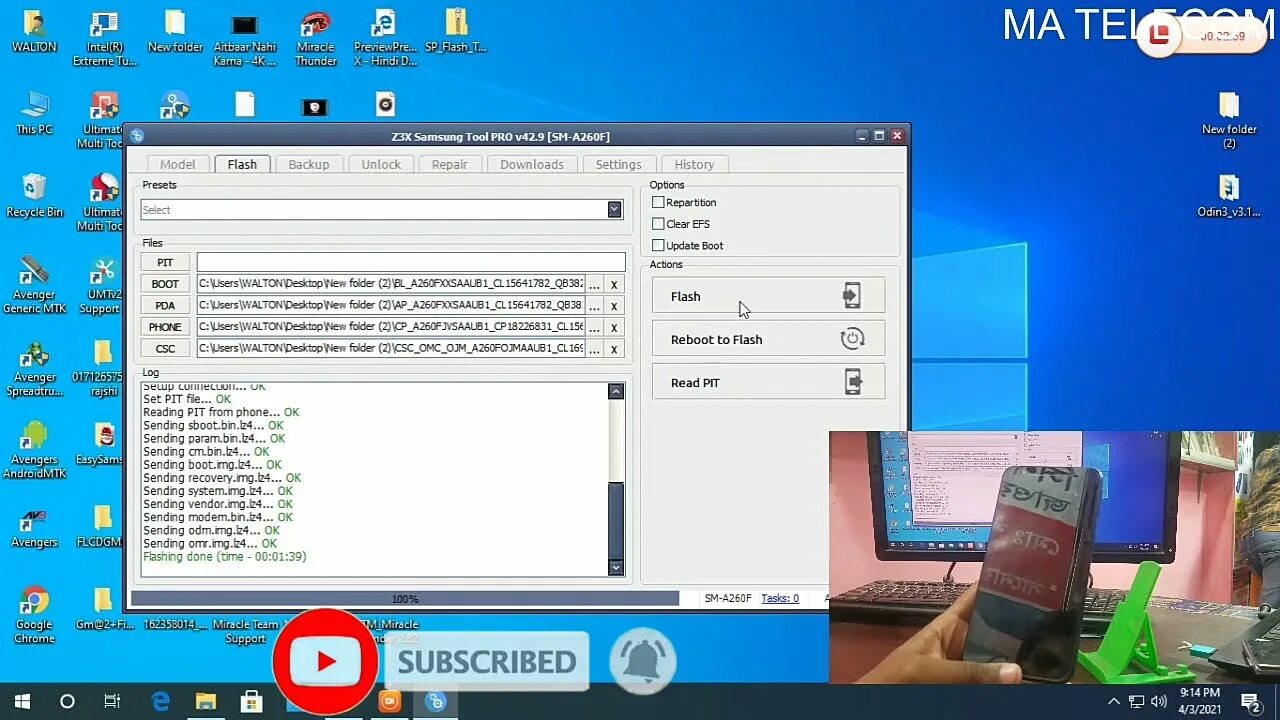1280x720 pixels.
Task: Click the CSC file button
Action: [165, 348]
